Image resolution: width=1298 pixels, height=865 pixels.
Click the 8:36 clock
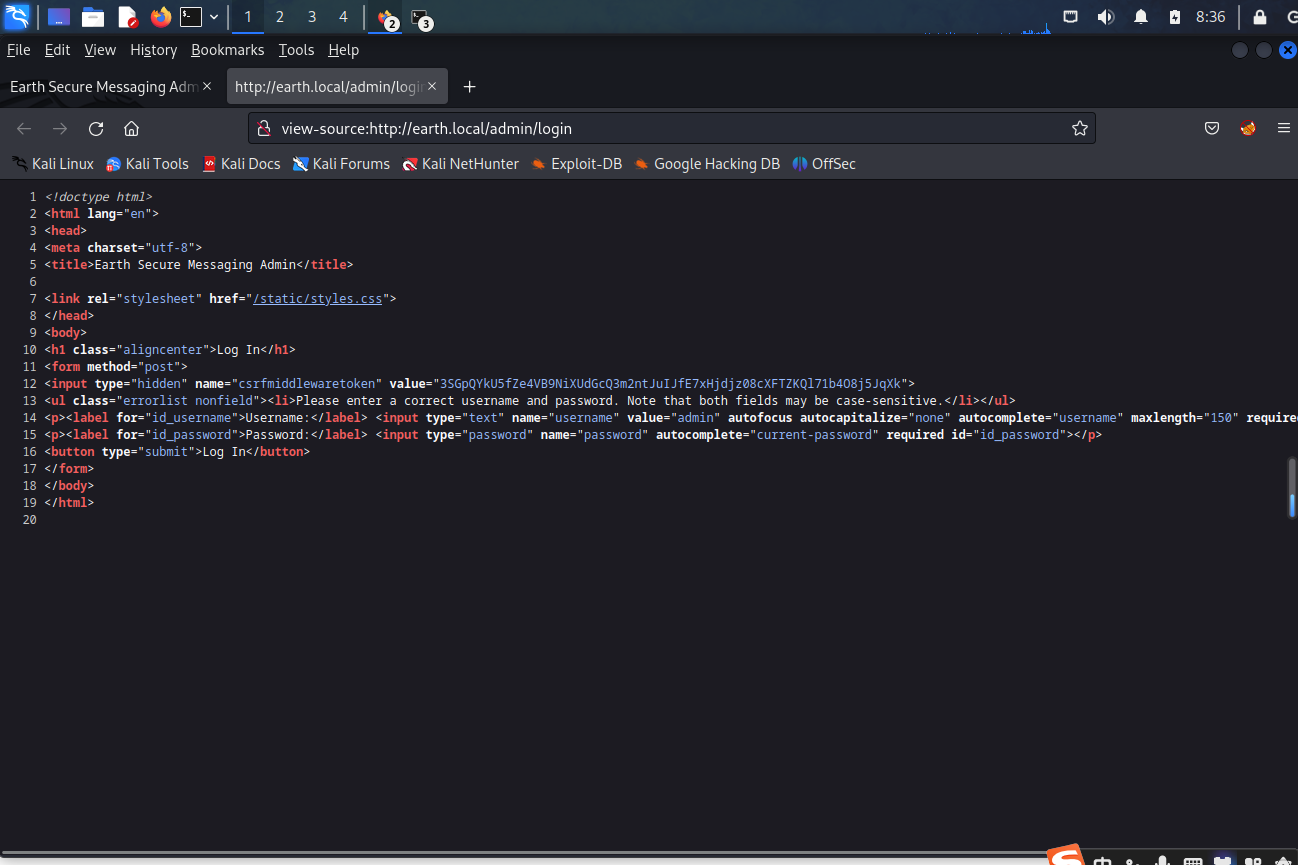[1210, 17]
